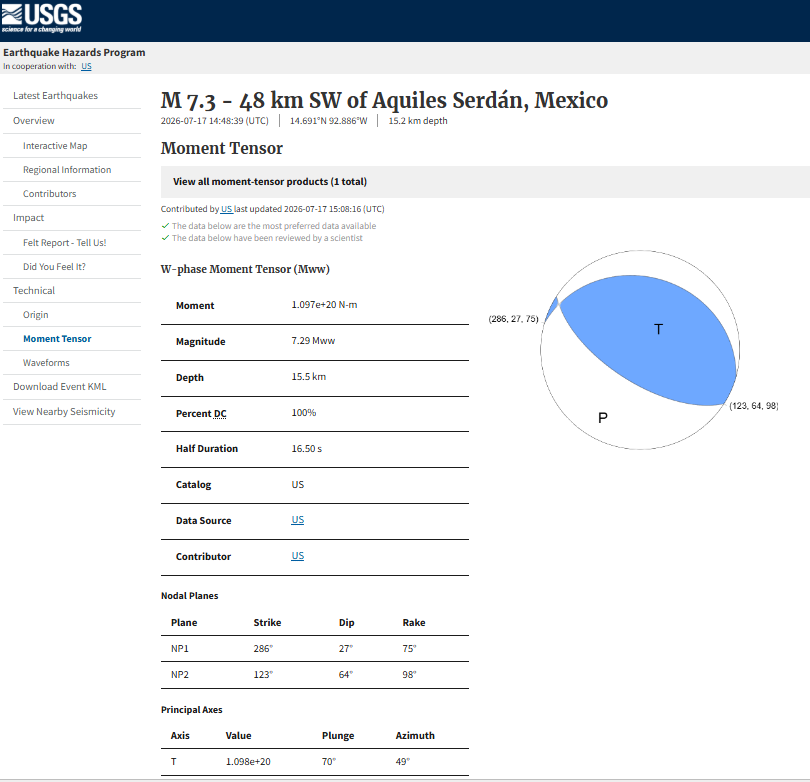Click the Azimuth column header
Viewport: 810px width, 782px height.
[415, 736]
